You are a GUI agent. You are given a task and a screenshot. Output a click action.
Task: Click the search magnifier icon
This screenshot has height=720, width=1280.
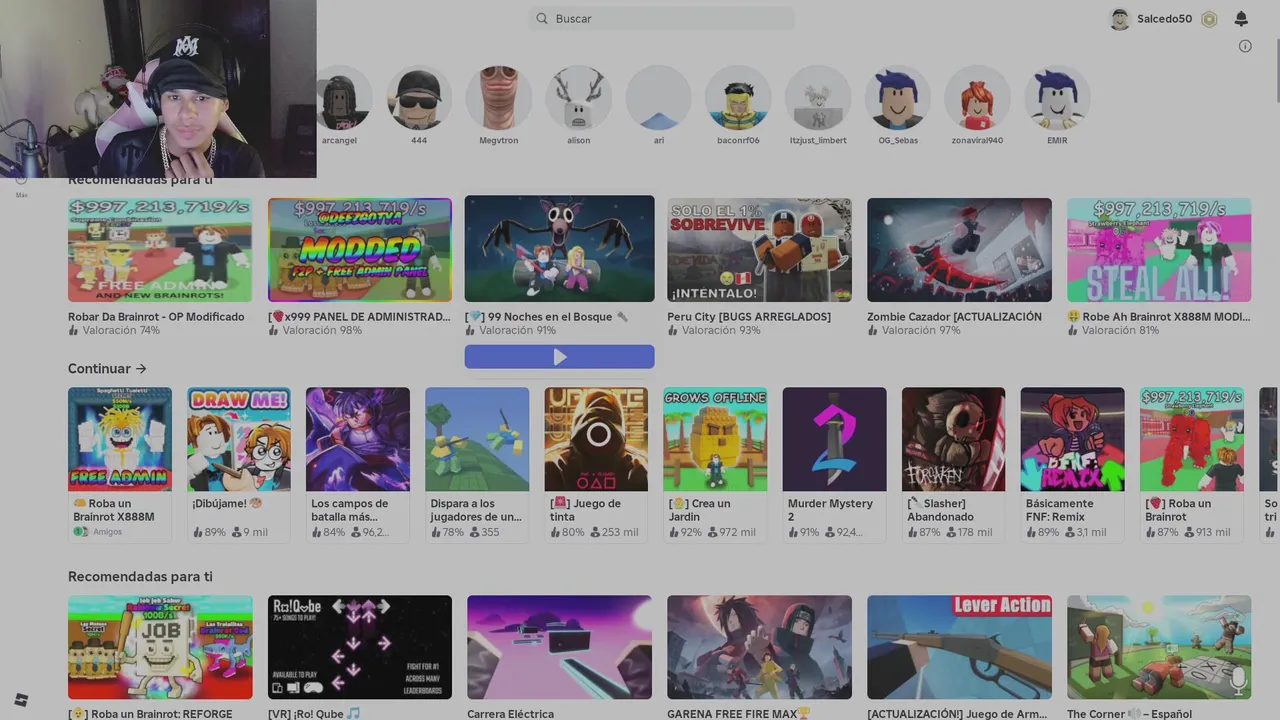[x=542, y=19]
